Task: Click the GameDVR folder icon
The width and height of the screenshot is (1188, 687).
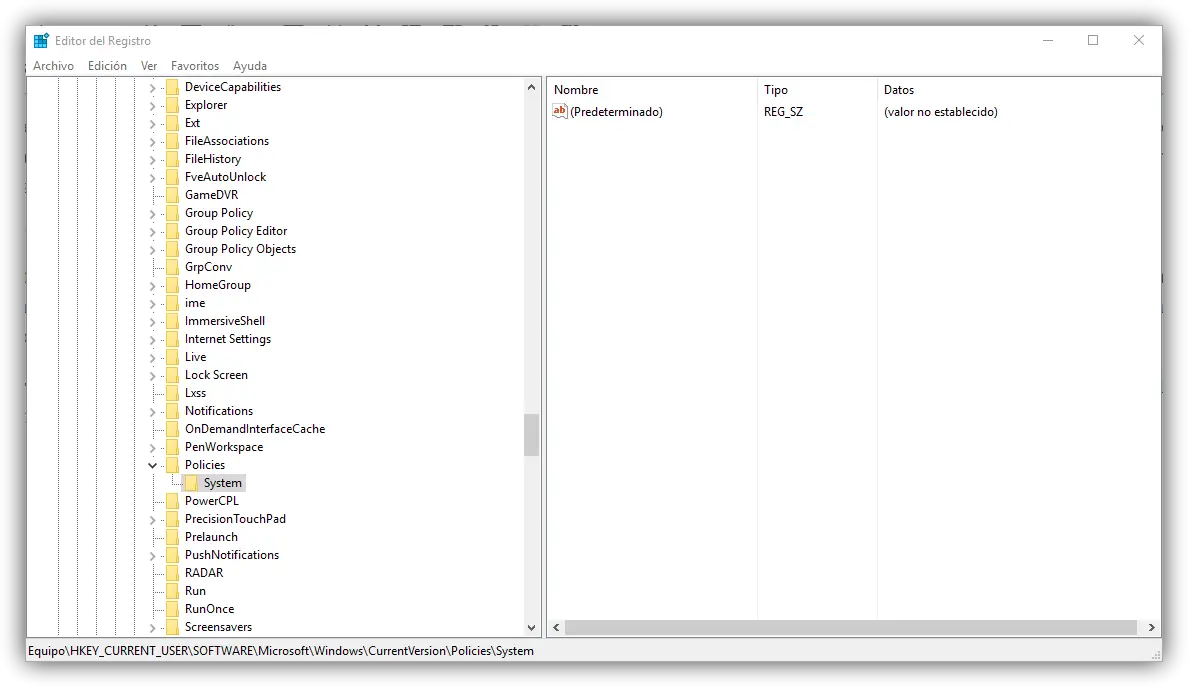Action: [x=172, y=194]
